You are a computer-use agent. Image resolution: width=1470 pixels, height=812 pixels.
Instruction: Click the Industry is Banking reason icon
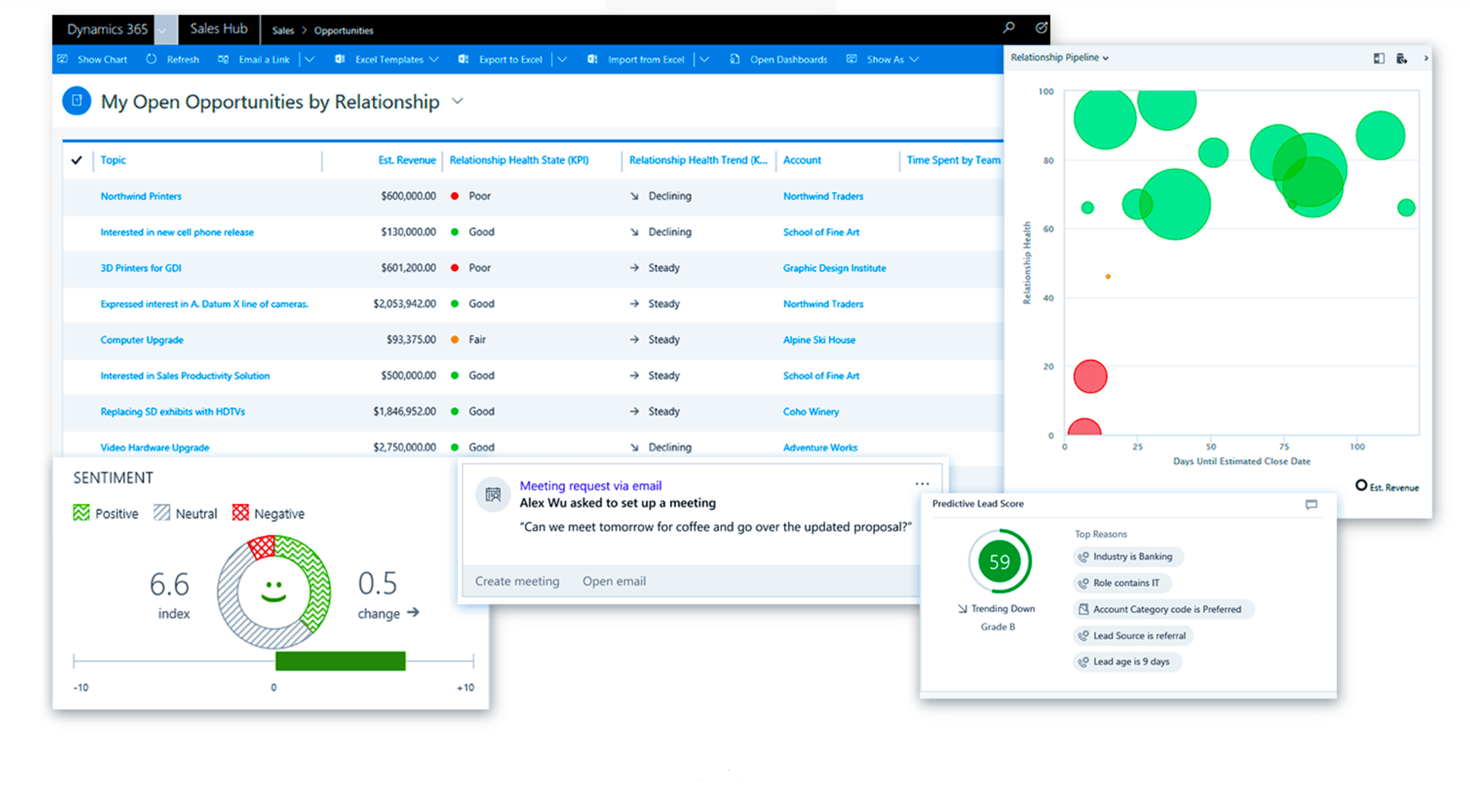(x=1084, y=557)
